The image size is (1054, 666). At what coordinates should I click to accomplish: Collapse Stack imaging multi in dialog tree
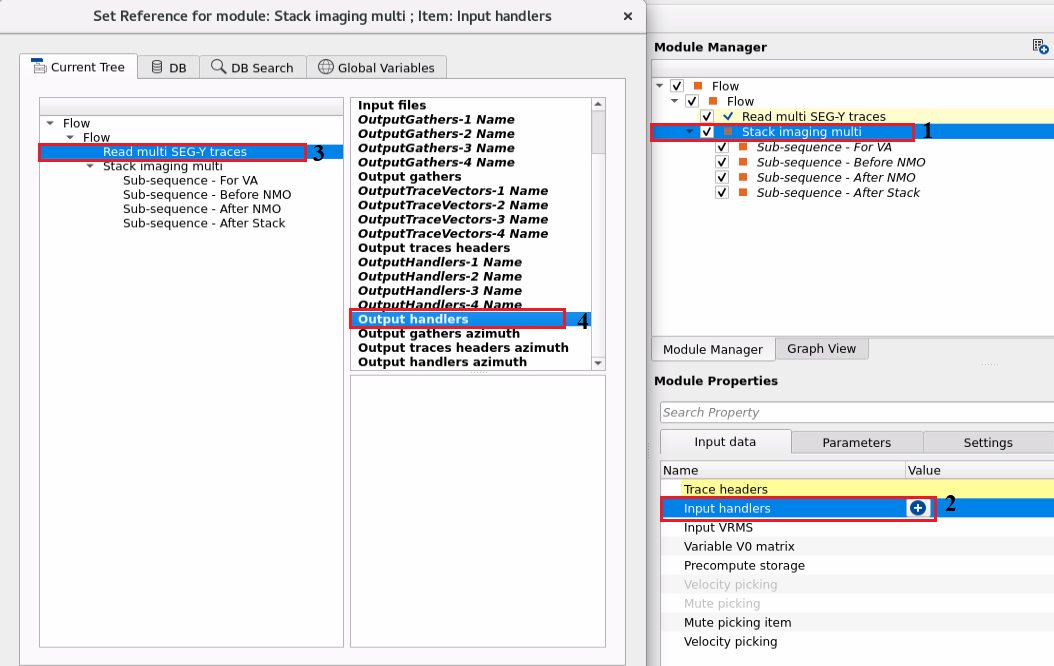90,167
